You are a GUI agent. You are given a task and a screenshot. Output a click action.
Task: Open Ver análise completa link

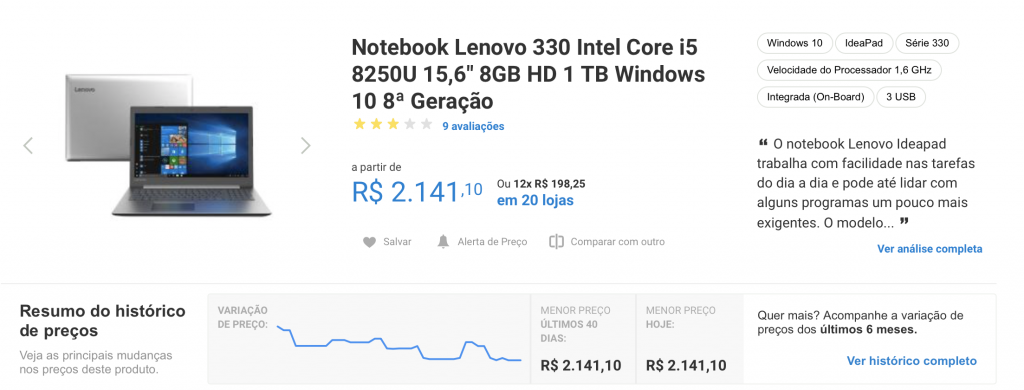pos(929,249)
